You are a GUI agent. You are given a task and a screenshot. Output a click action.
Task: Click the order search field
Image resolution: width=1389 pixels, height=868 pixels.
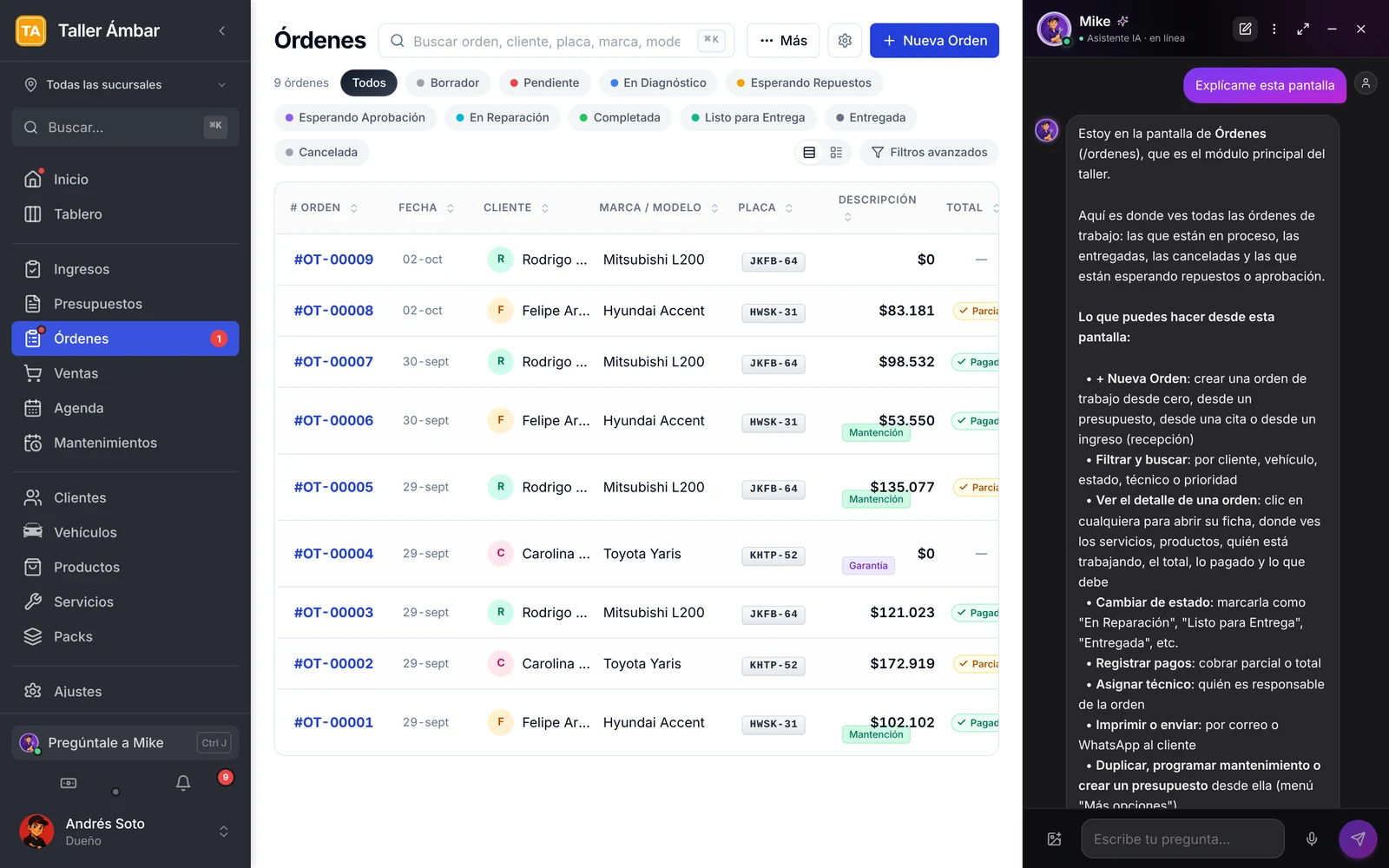[x=556, y=41]
